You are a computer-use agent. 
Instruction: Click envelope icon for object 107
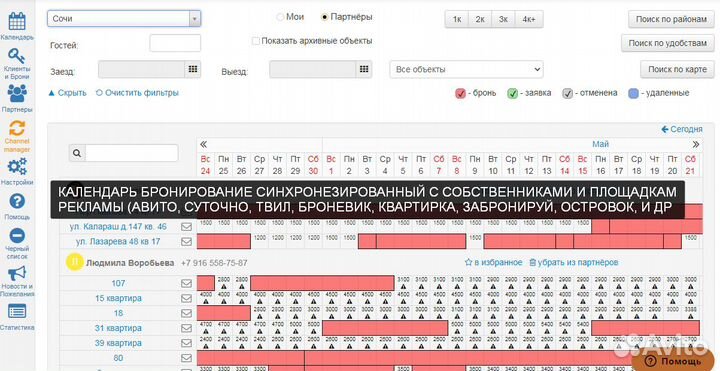coord(186,283)
